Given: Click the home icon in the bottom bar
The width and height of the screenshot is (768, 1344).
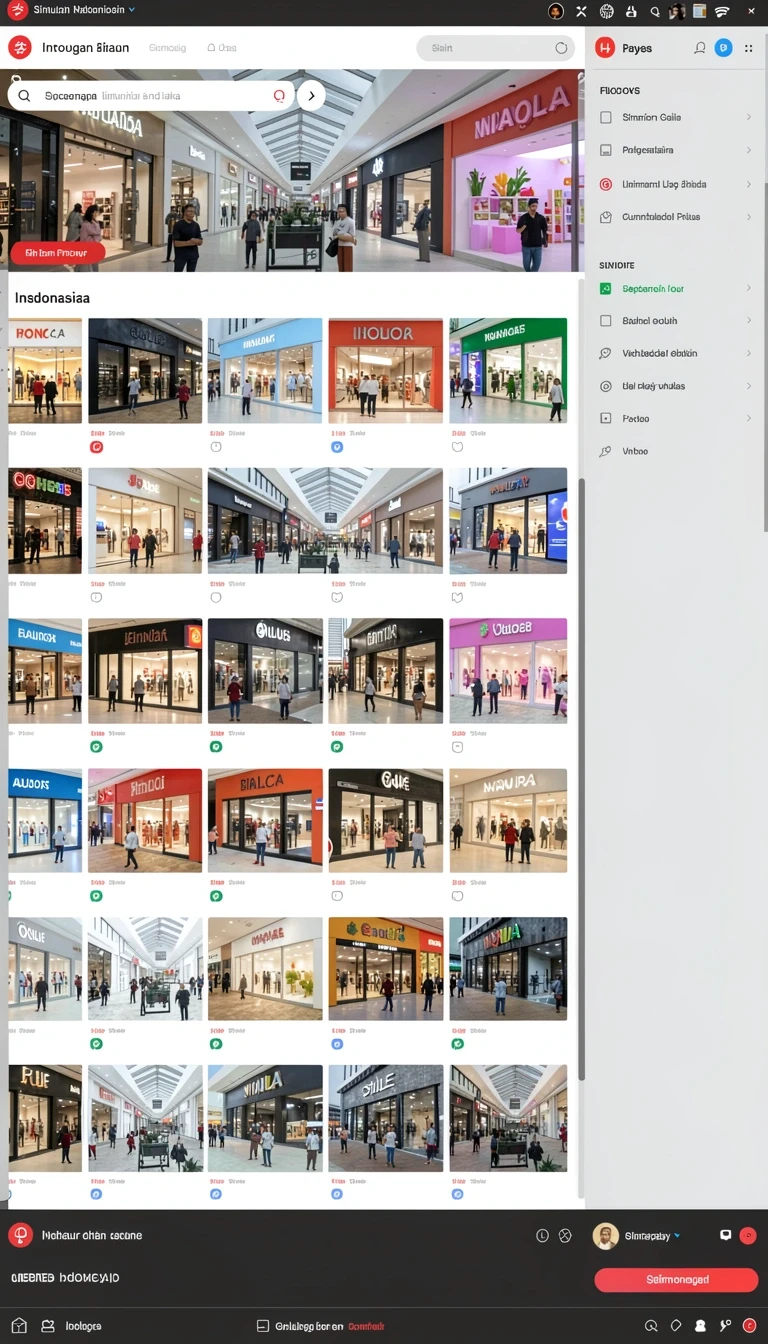Looking at the screenshot, I should click(19, 1326).
